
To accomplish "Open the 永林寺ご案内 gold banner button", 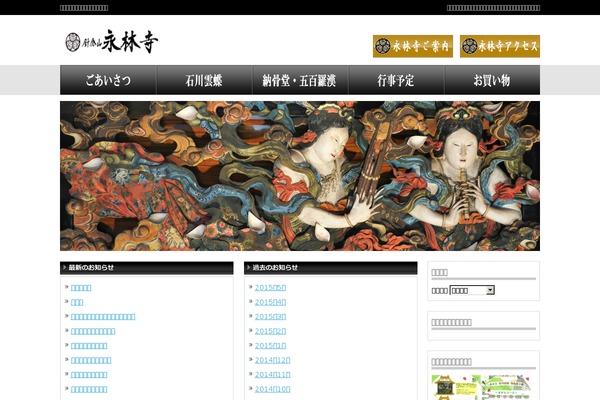I will (x=412, y=46).
